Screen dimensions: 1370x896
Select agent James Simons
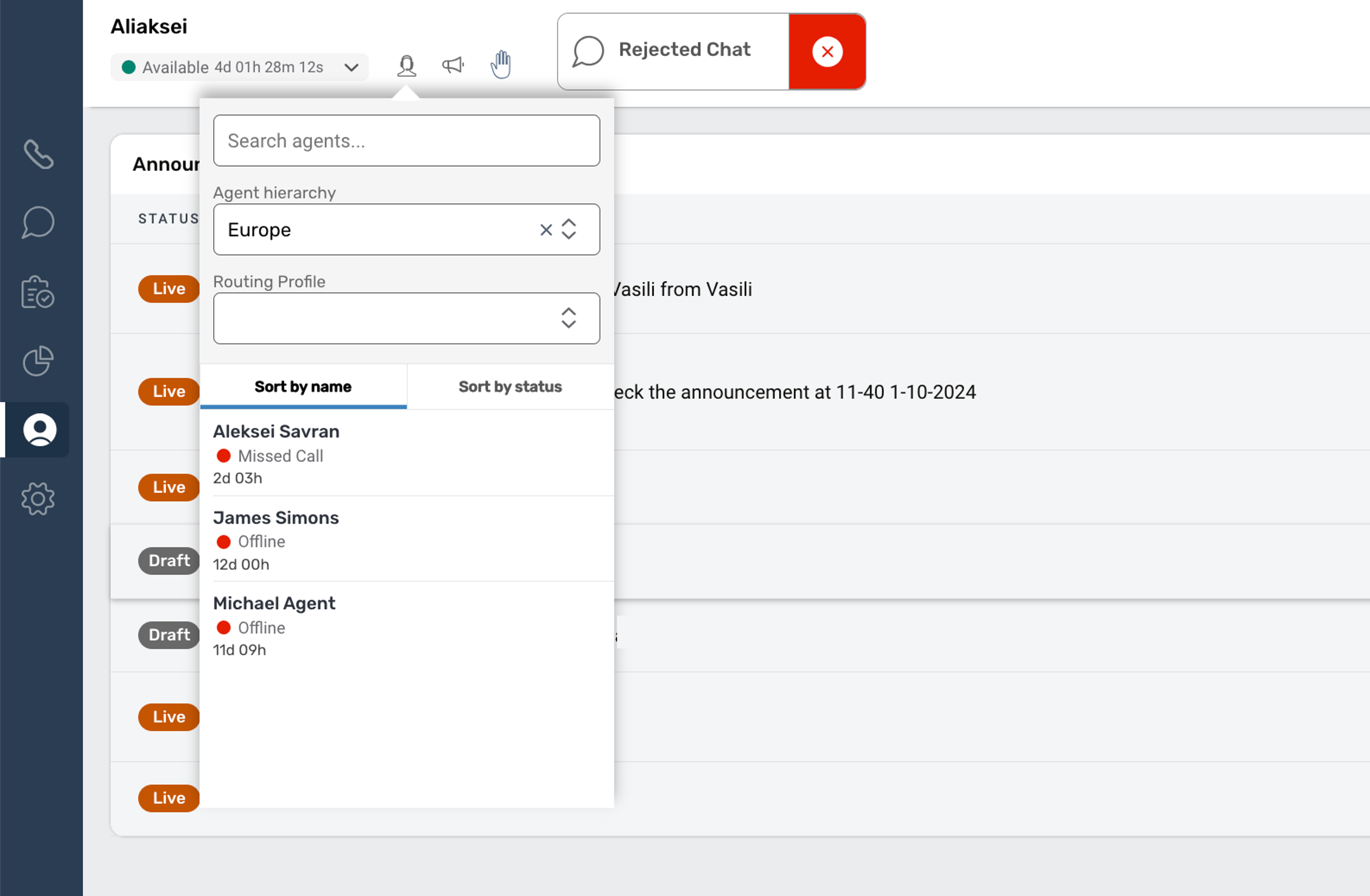tap(276, 518)
